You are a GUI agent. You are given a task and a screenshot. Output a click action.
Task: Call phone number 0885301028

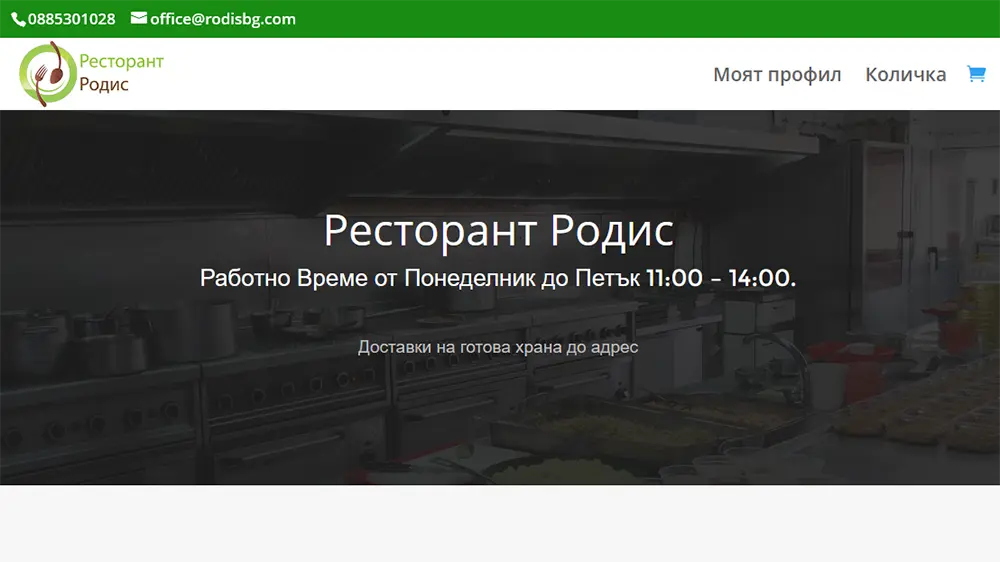(71, 19)
